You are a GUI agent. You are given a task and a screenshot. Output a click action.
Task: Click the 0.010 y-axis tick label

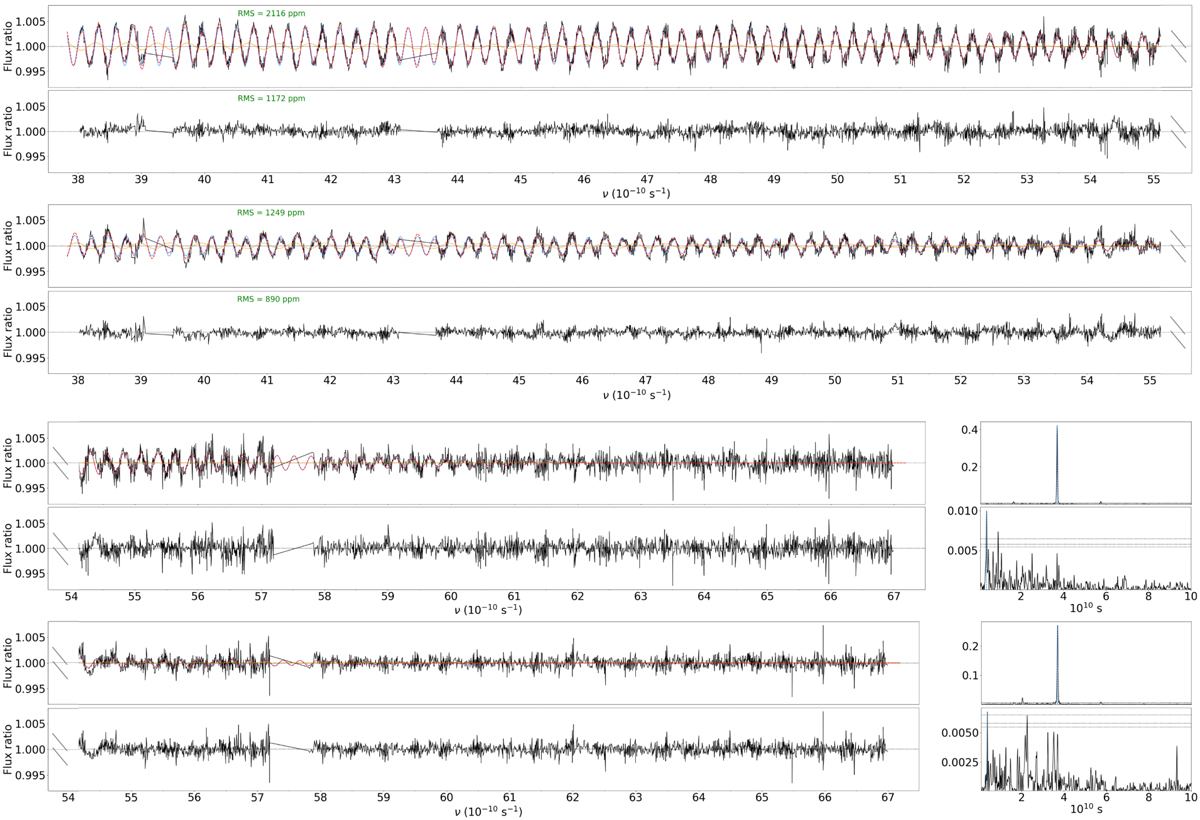(x=960, y=512)
